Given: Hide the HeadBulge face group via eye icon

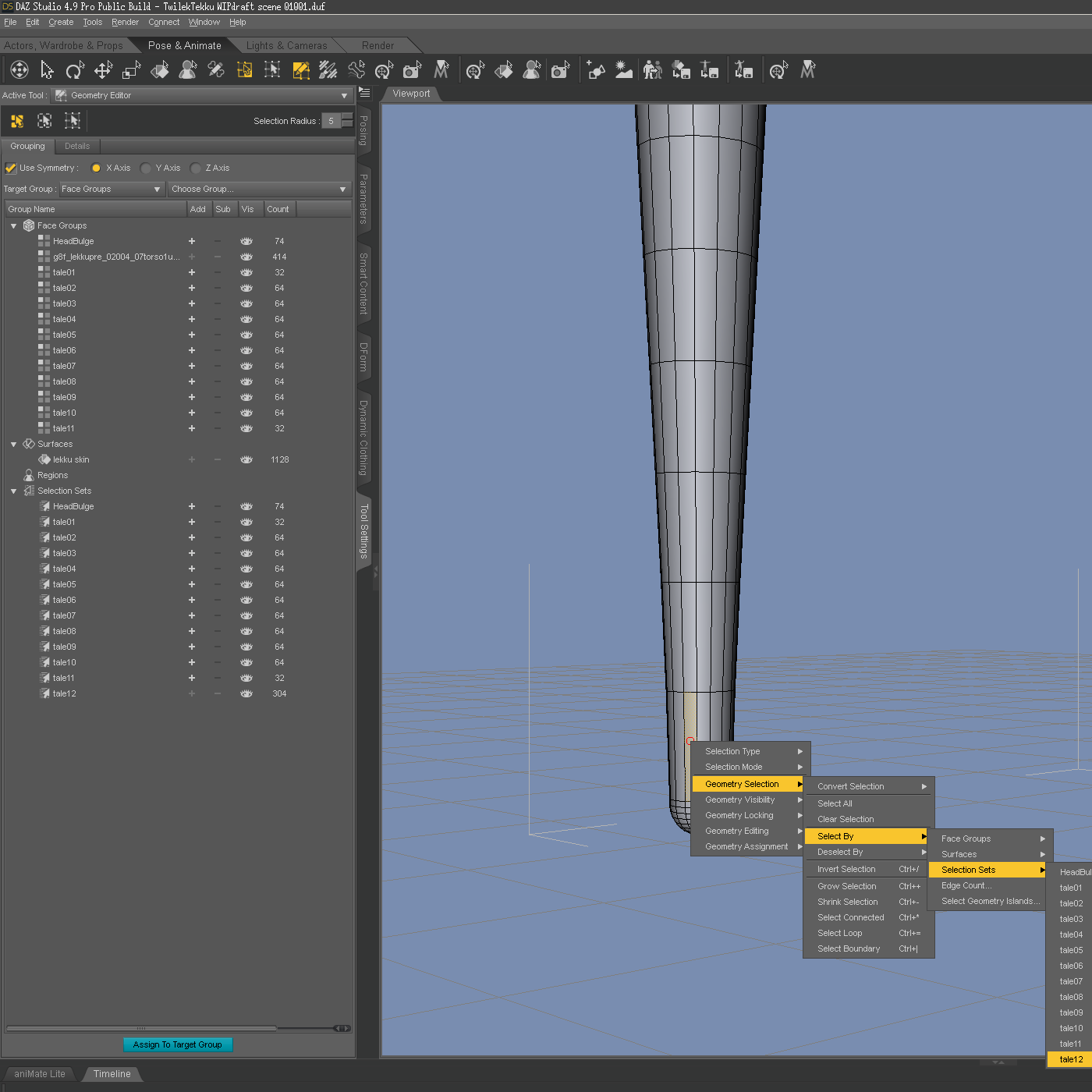Looking at the screenshot, I should 246,241.
